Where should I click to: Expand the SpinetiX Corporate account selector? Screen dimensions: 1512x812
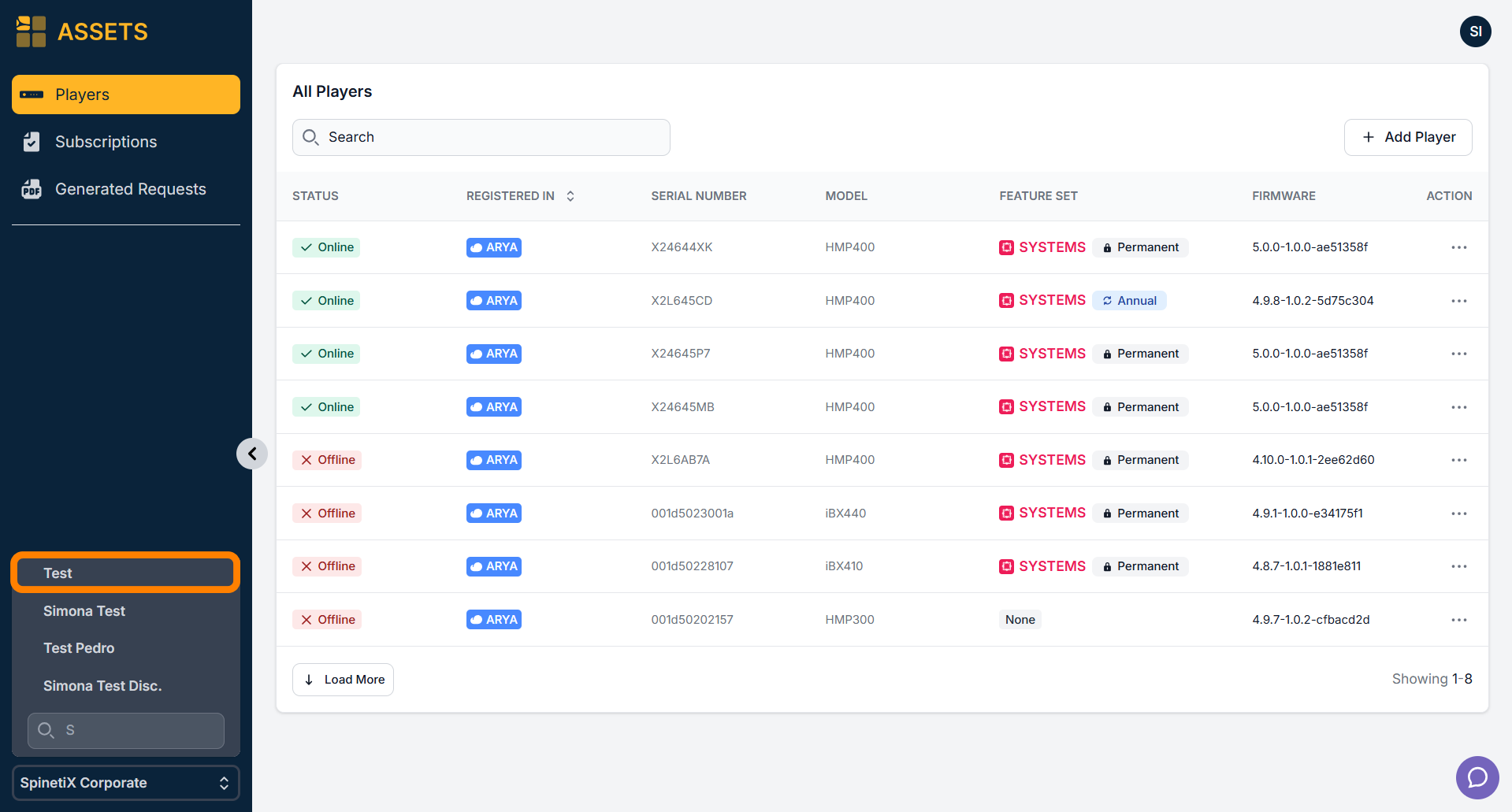point(126,783)
